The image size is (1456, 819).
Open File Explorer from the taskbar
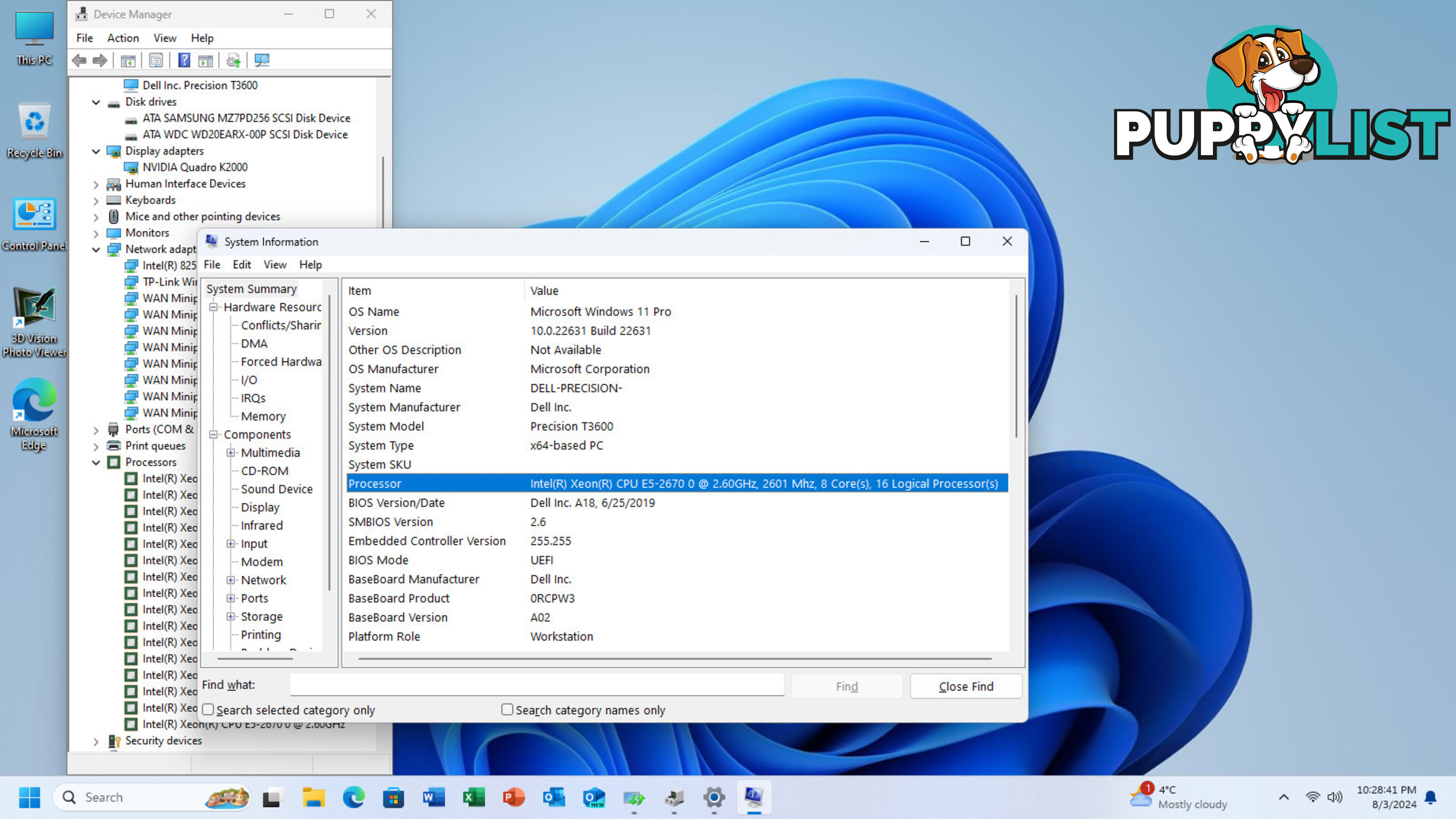(x=313, y=797)
